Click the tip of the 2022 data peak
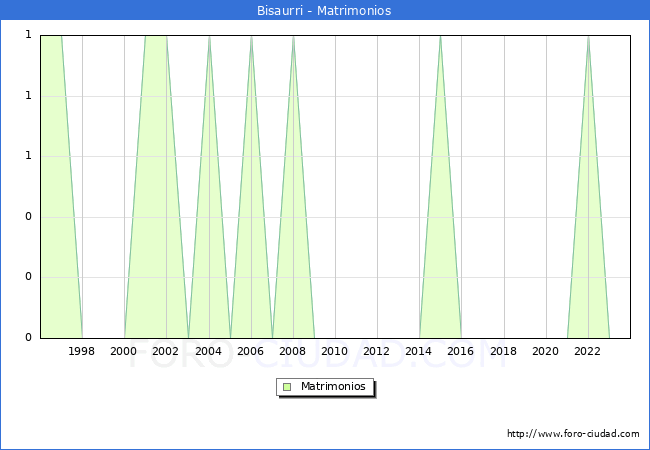The width and height of the screenshot is (650, 450). 588,37
